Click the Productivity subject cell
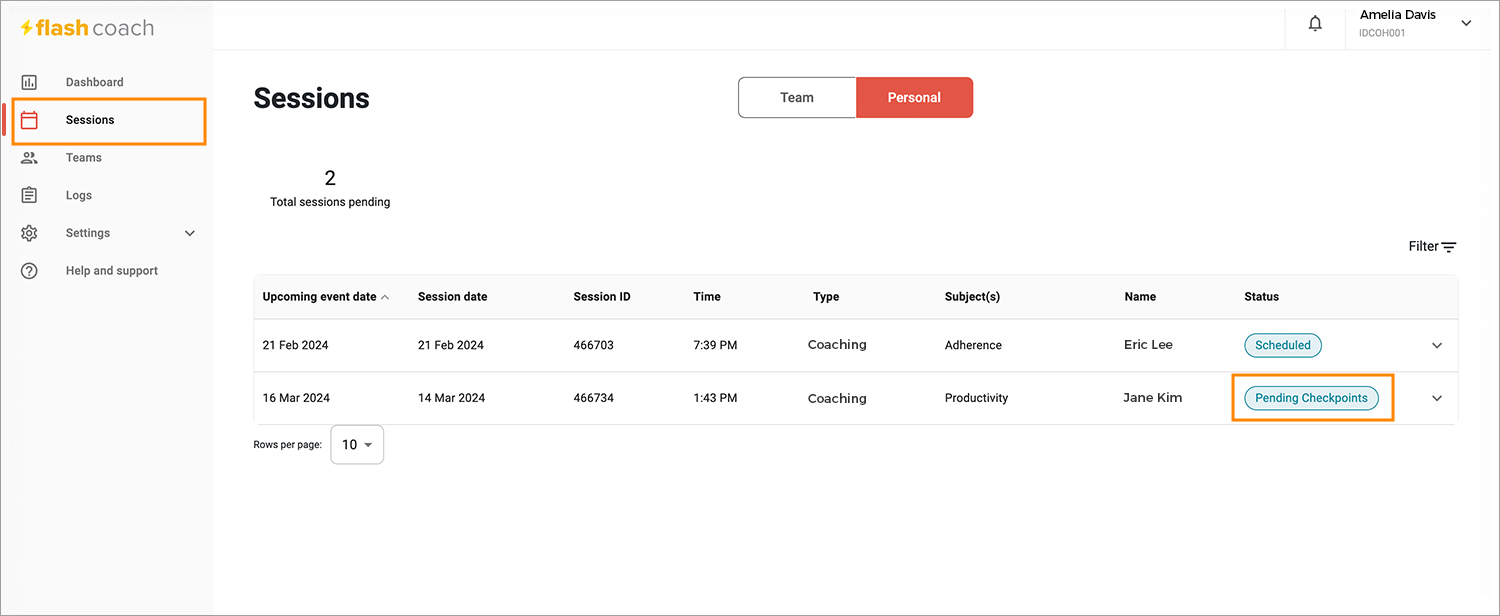Viewport: 1500px width, 616px height. (x=976, y=398)
